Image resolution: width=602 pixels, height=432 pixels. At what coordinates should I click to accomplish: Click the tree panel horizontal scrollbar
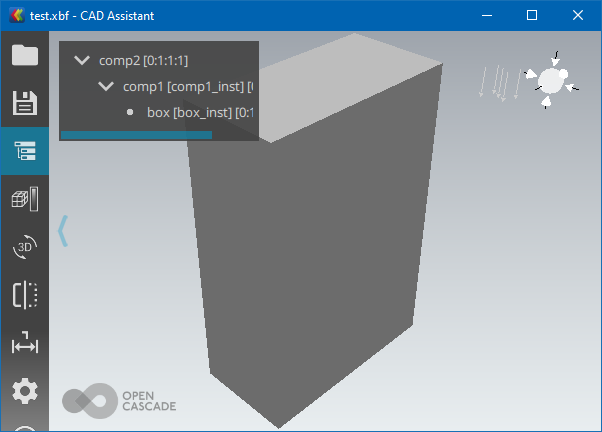coord(136,134)
